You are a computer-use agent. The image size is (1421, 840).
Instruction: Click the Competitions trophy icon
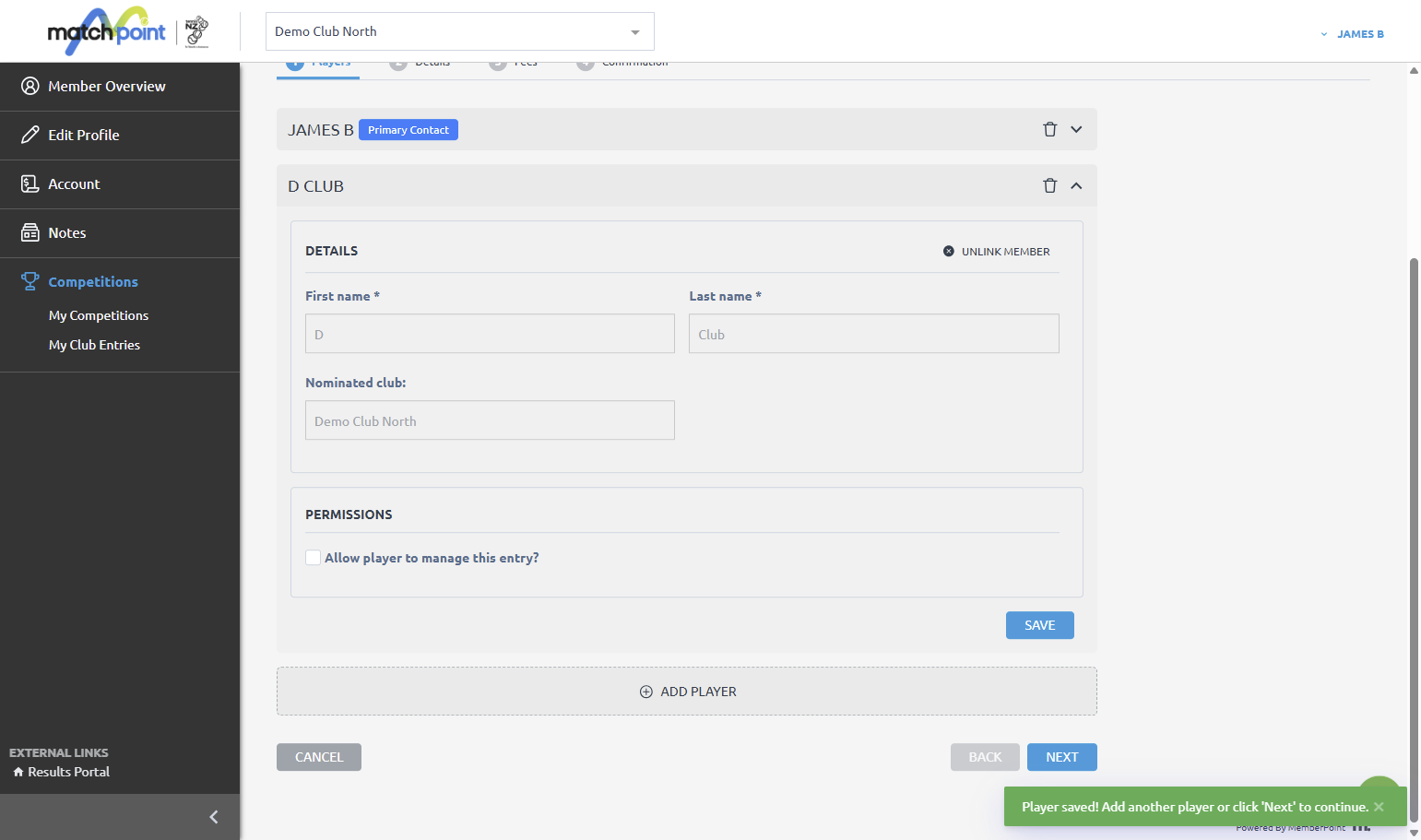[30, 281]
